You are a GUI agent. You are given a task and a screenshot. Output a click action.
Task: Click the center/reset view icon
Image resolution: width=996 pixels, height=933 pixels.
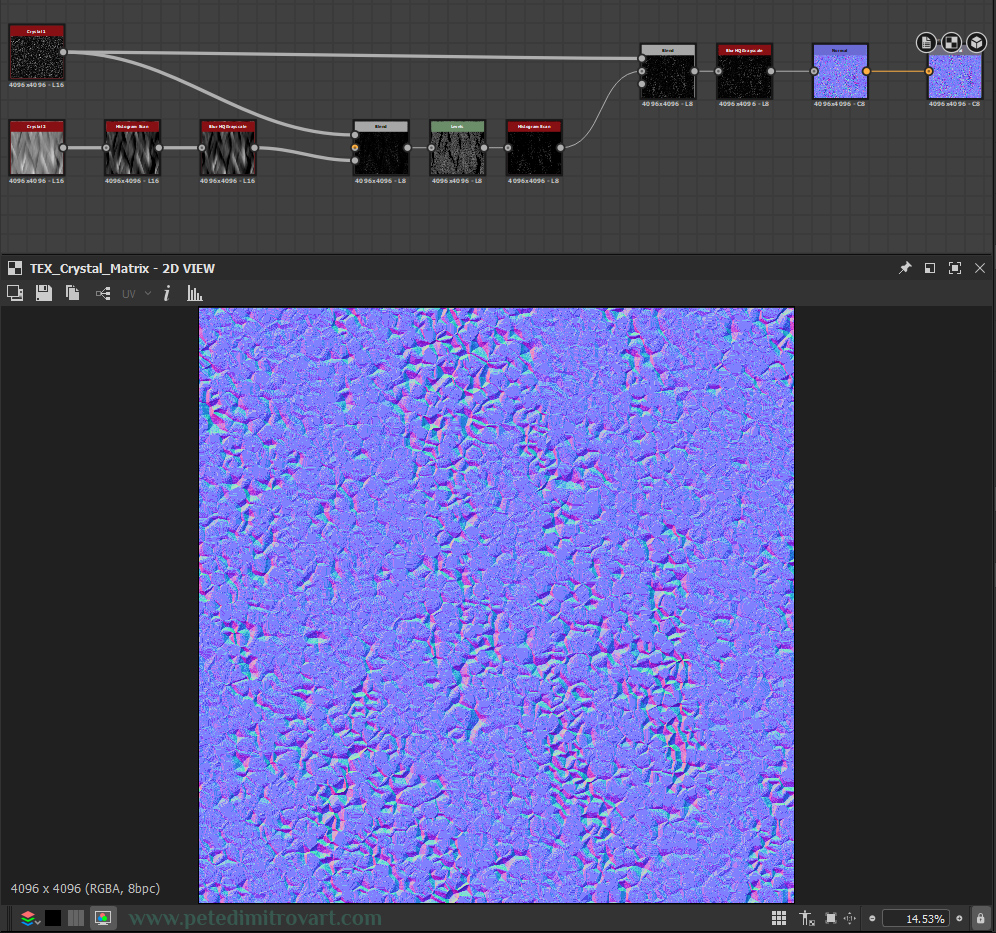coord(850,918)
